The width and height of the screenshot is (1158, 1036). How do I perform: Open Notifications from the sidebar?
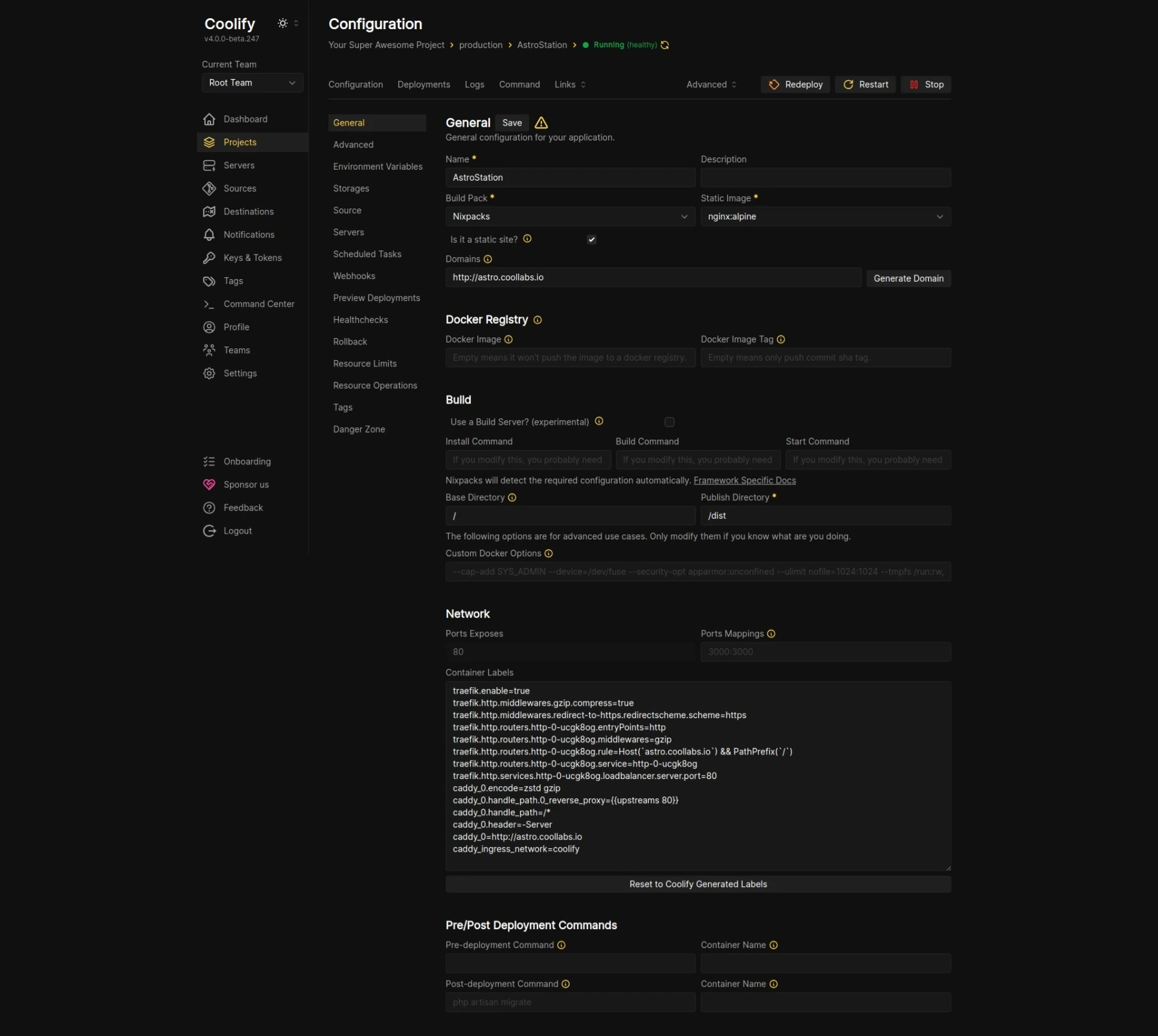[249, 234]
